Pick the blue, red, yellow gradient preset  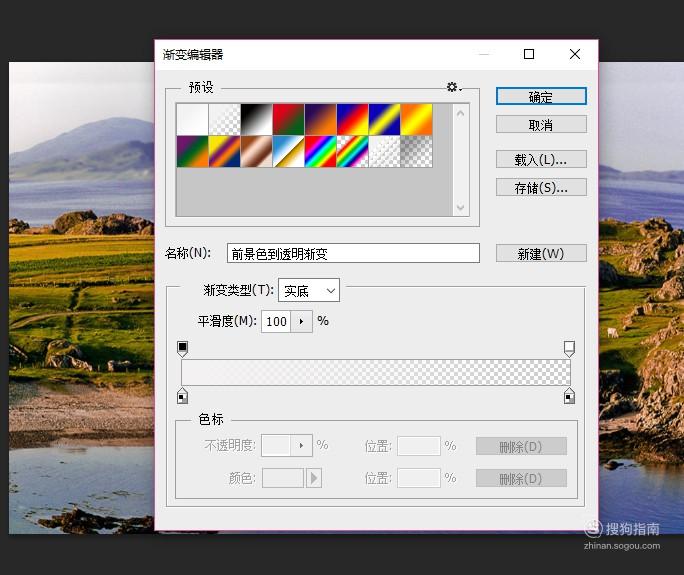pos(352,120)
